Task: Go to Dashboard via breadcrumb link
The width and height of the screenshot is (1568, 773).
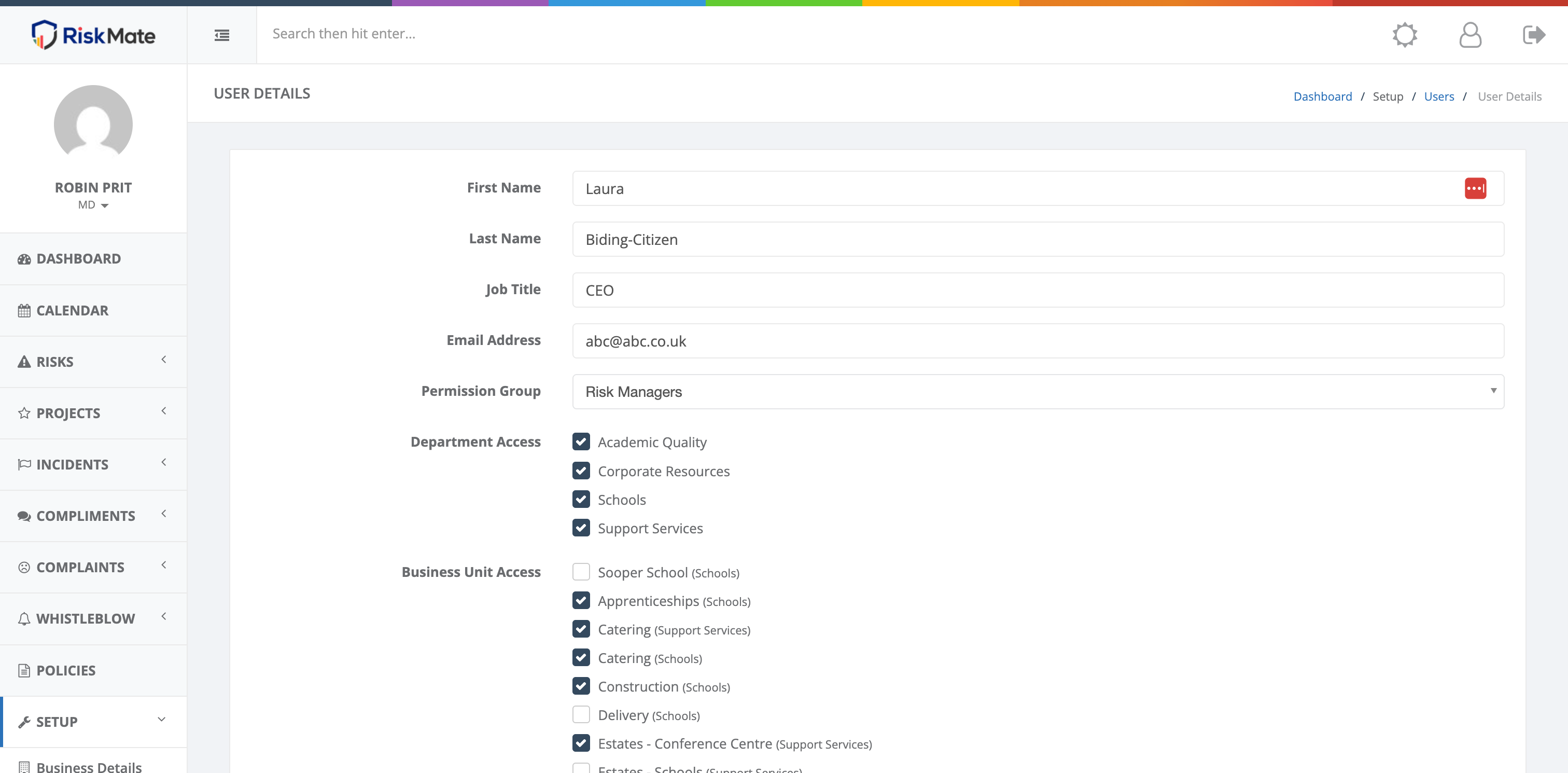Action: [x=1322, y=96]
